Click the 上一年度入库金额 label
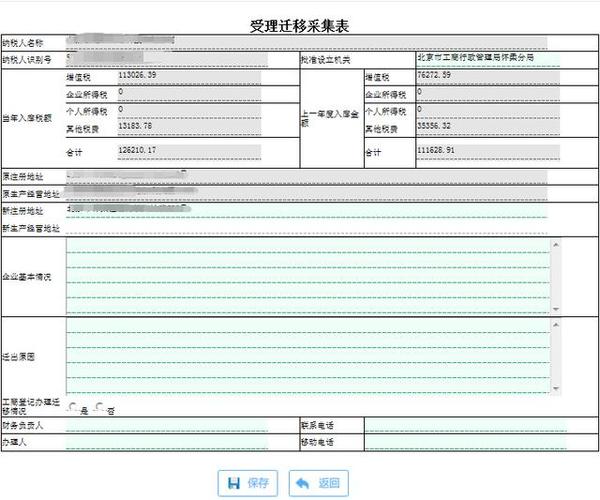Screen dimensions: 600x500 click(x=329, y=118)
